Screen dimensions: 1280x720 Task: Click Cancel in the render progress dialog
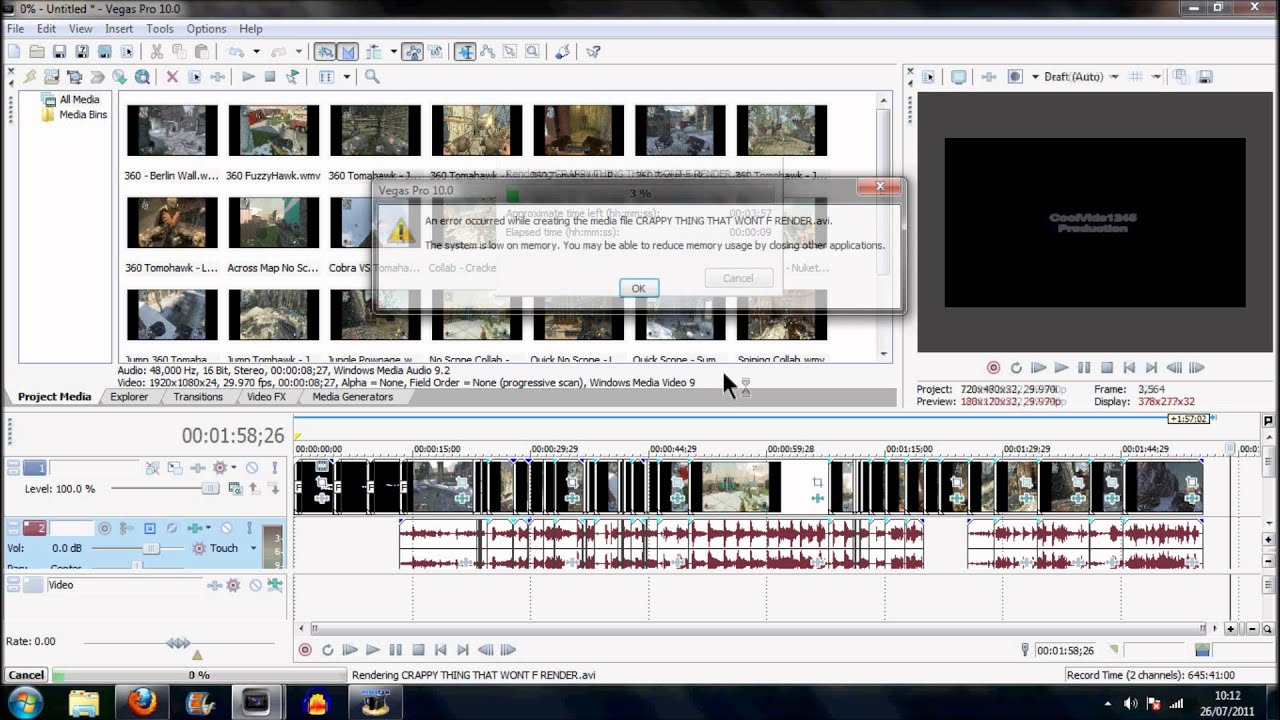[x=738, y=278]
